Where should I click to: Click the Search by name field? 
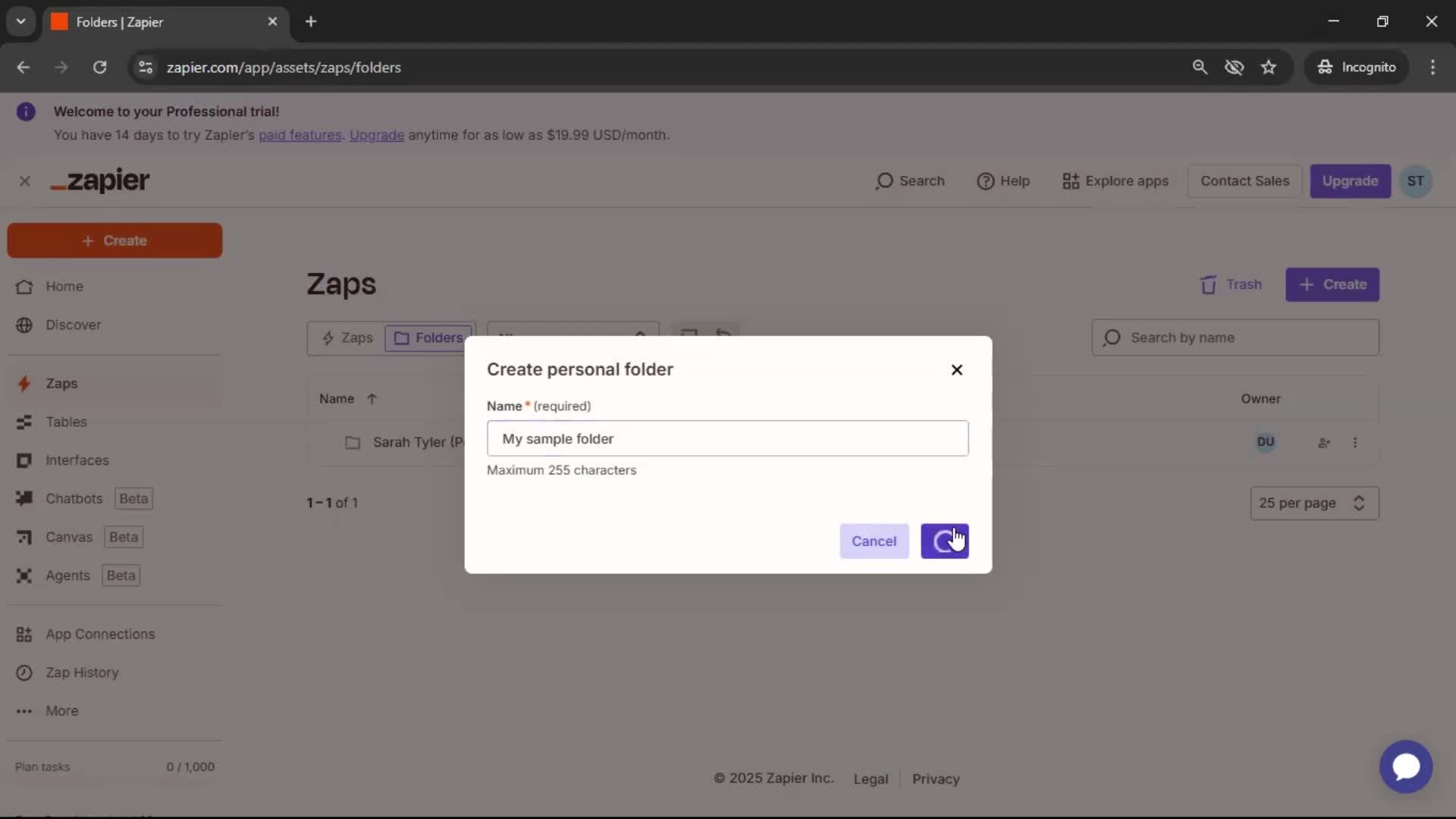click(1235, 337)
